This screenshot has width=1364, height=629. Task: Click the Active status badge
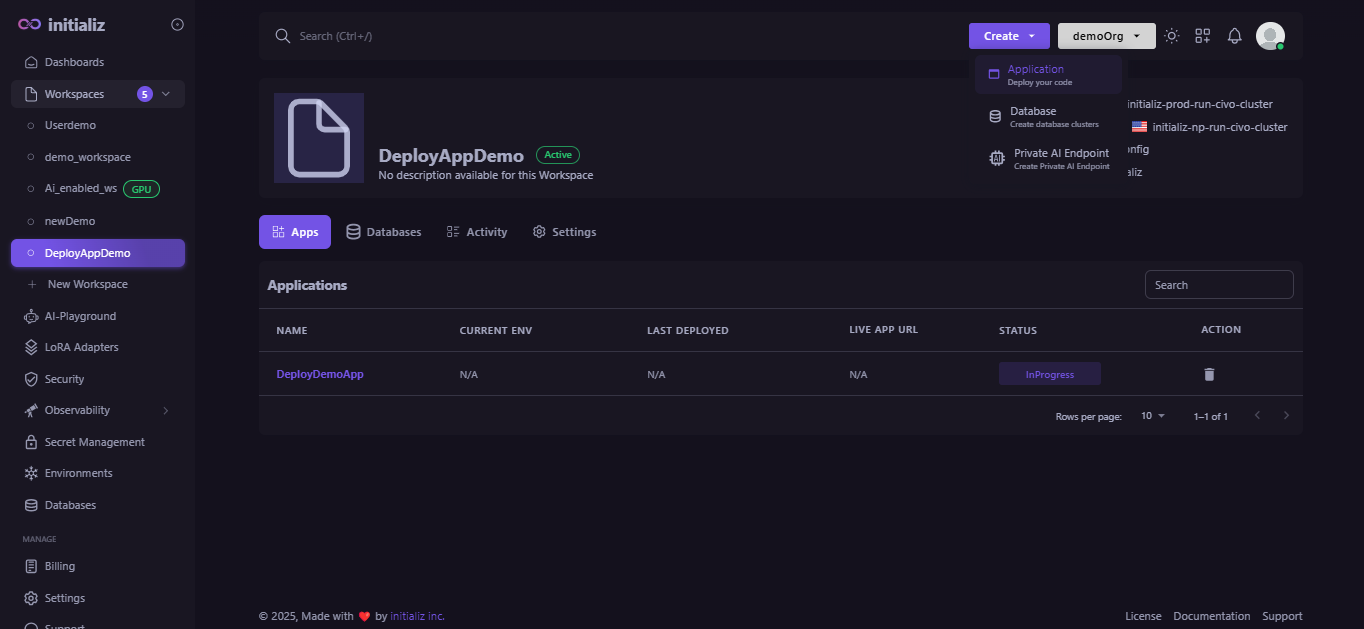click(x=558, y=155)
